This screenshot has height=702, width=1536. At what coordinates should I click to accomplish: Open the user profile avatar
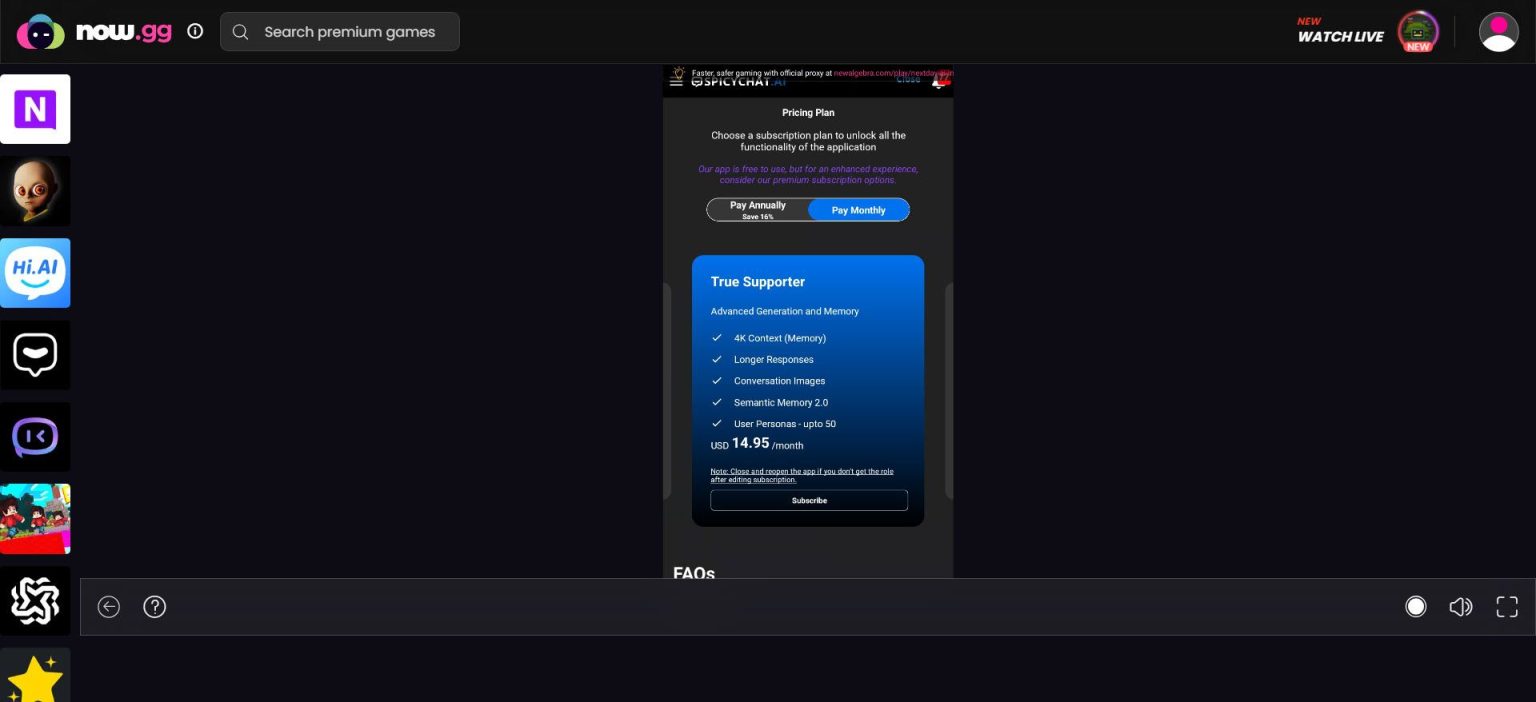(x=1498, y=32)
